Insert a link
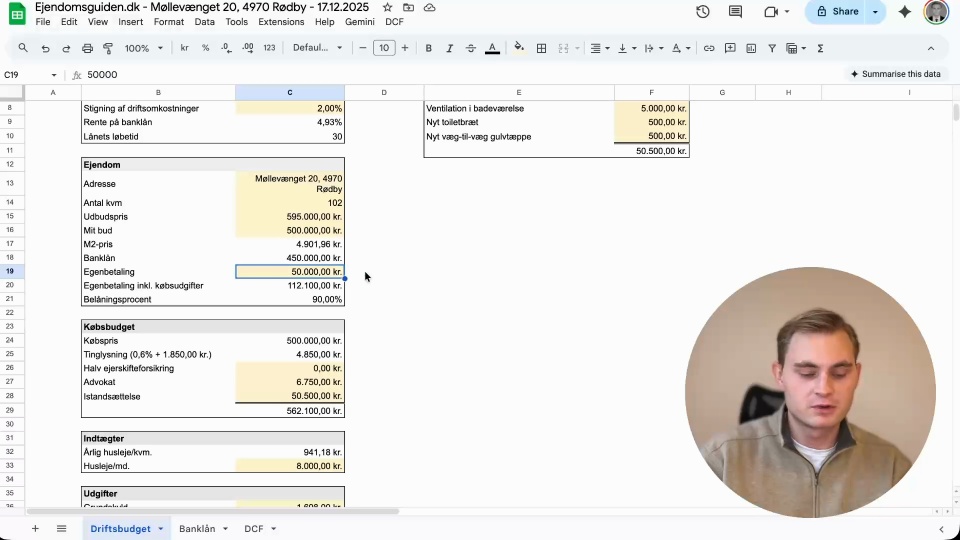This screenshot has width=960, height=540. [x=709, y=48]
